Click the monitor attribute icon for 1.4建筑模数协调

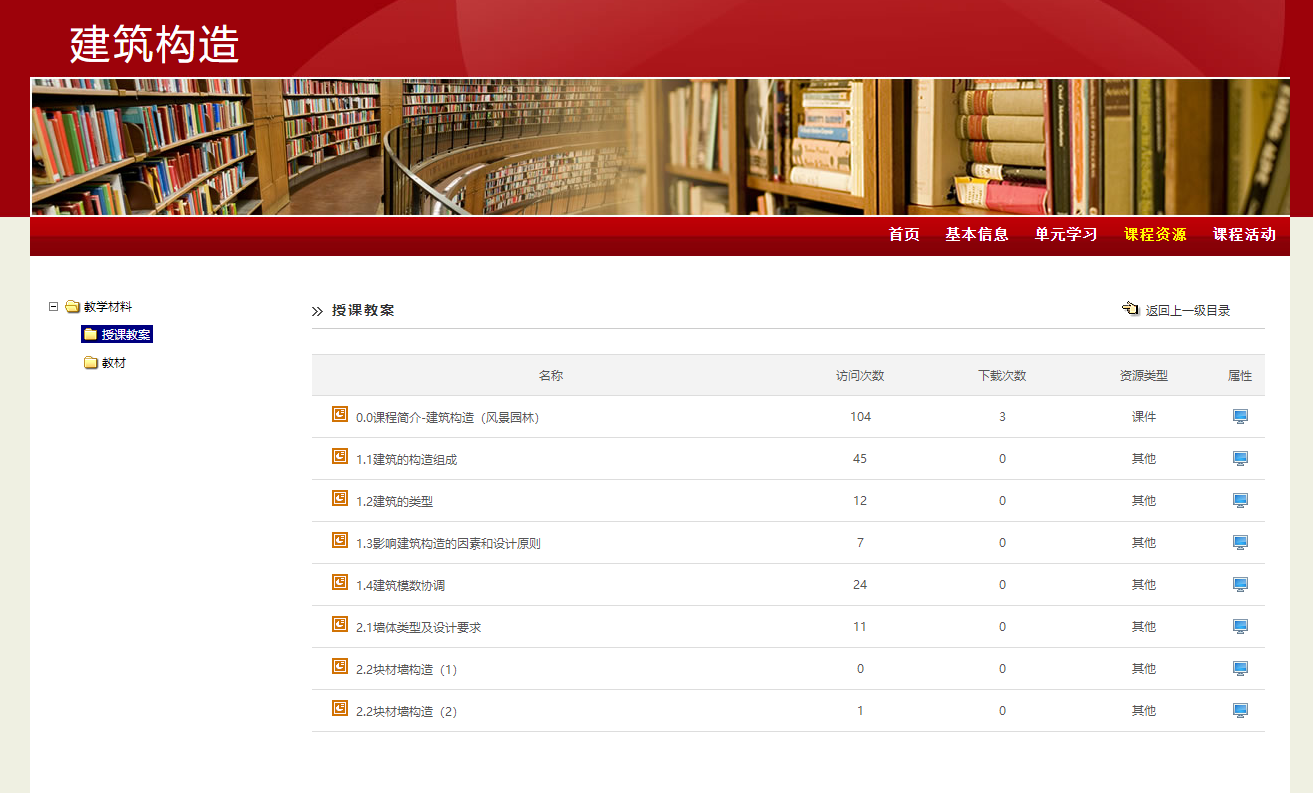pos(1240,585)
